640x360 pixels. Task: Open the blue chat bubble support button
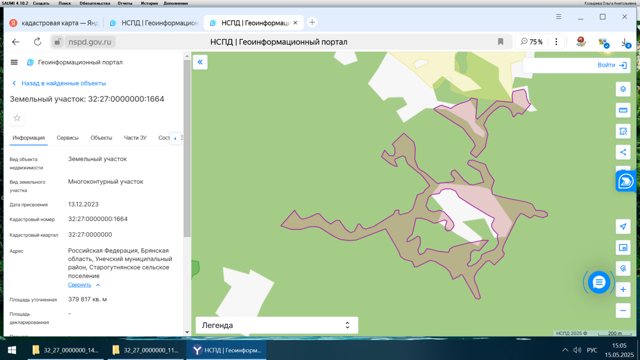tap(598, 282)
